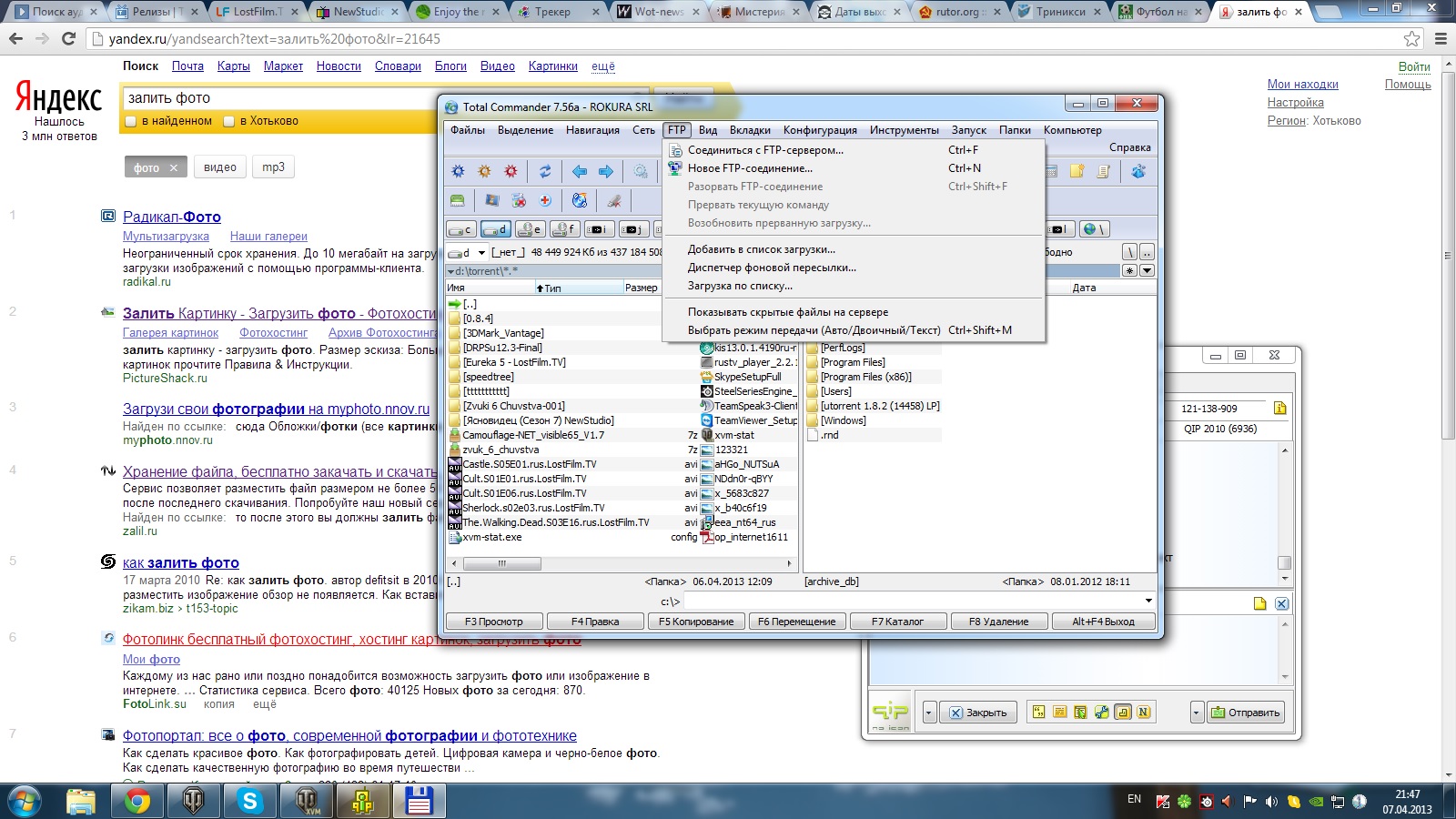Enable the "в найденном" checkbox
This screenshot has width=1456, height=819.
tap(131, 121)
